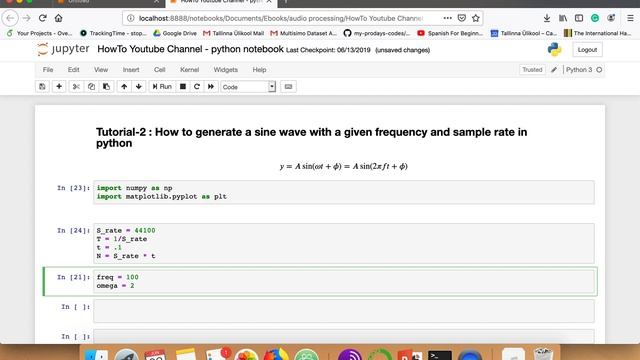Open Terminal from the Dock
The width and height of the screenshot is (640, 360).
440,355
